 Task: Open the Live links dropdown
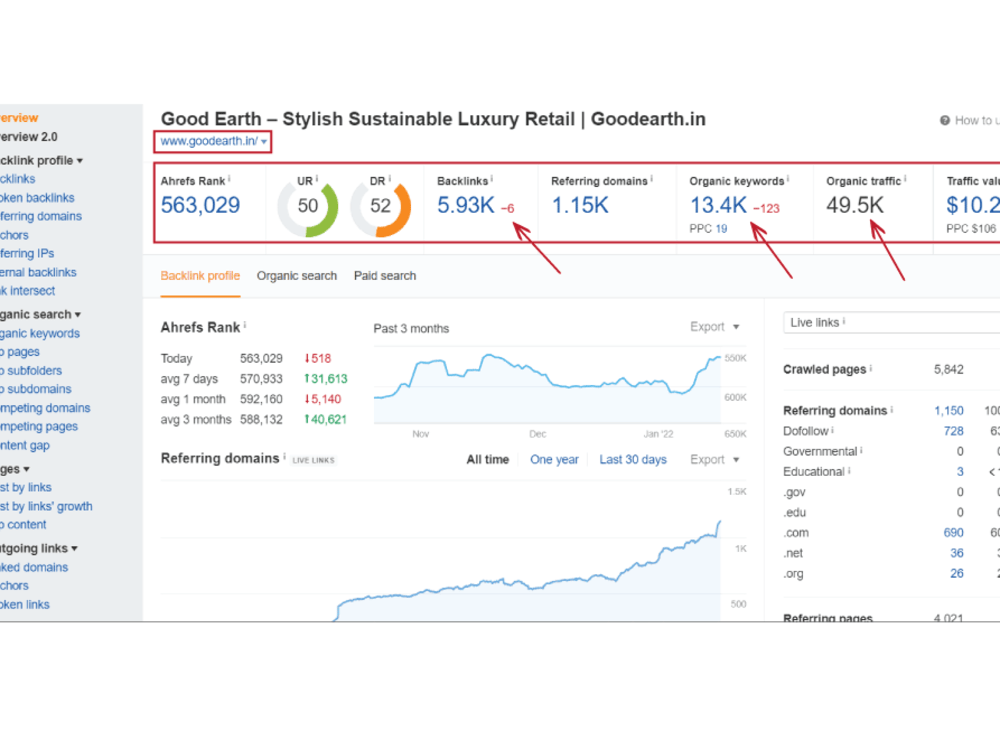point(892,323)
